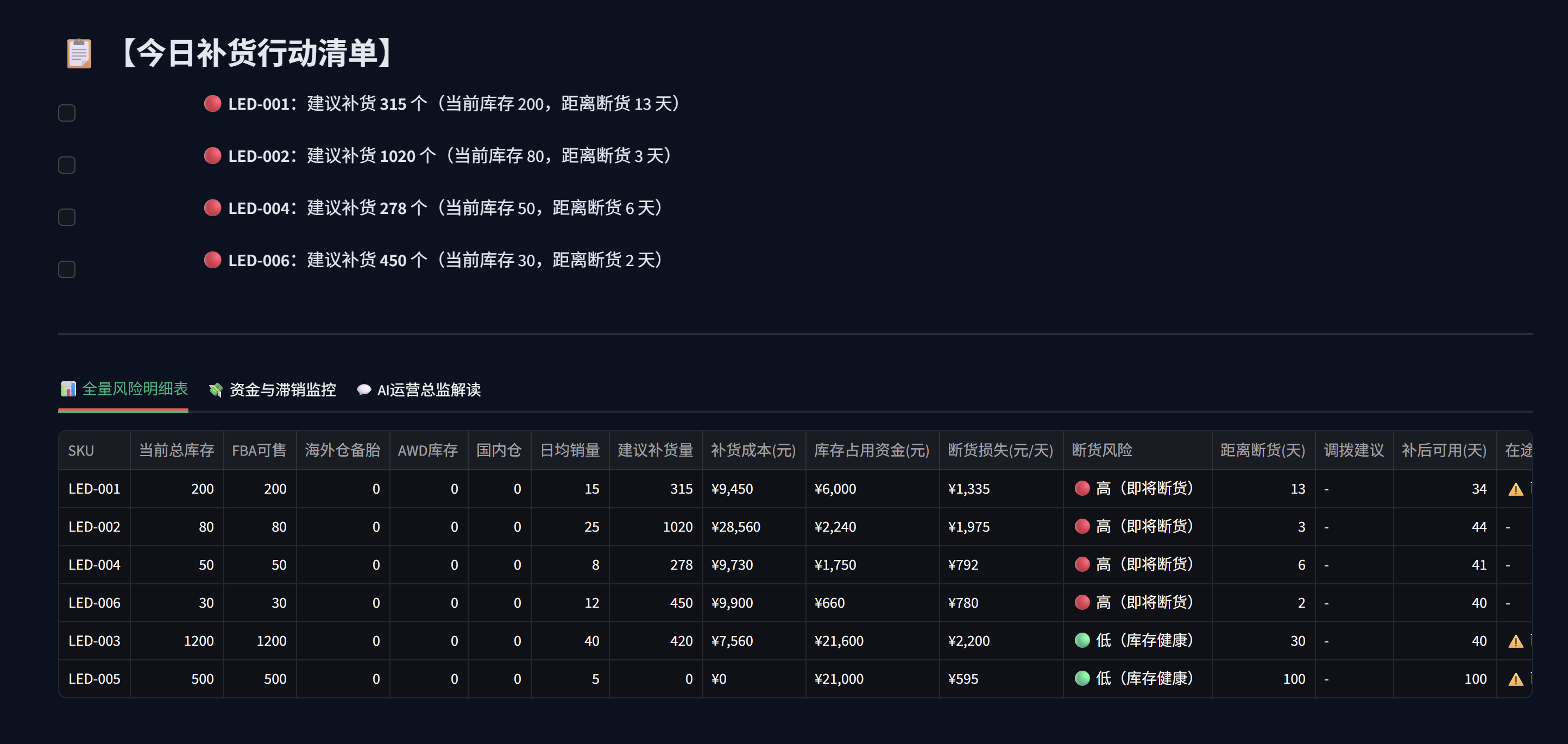Click the 补货成本(元) column header
The height and width of the screenshot is (744, 1568).
(x=753, y=451)
